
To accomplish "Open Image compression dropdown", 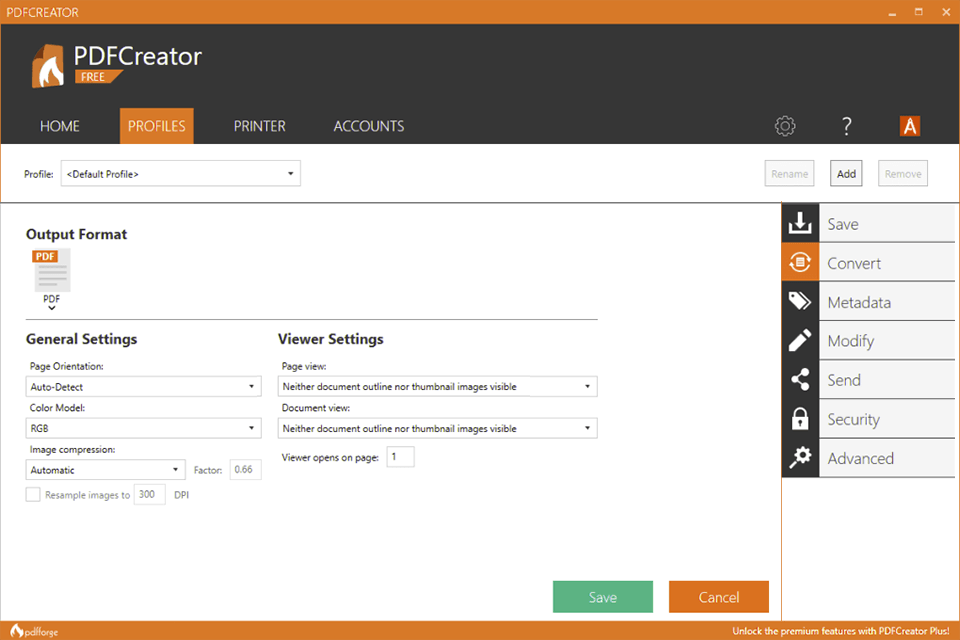I will tap(105, 470).
